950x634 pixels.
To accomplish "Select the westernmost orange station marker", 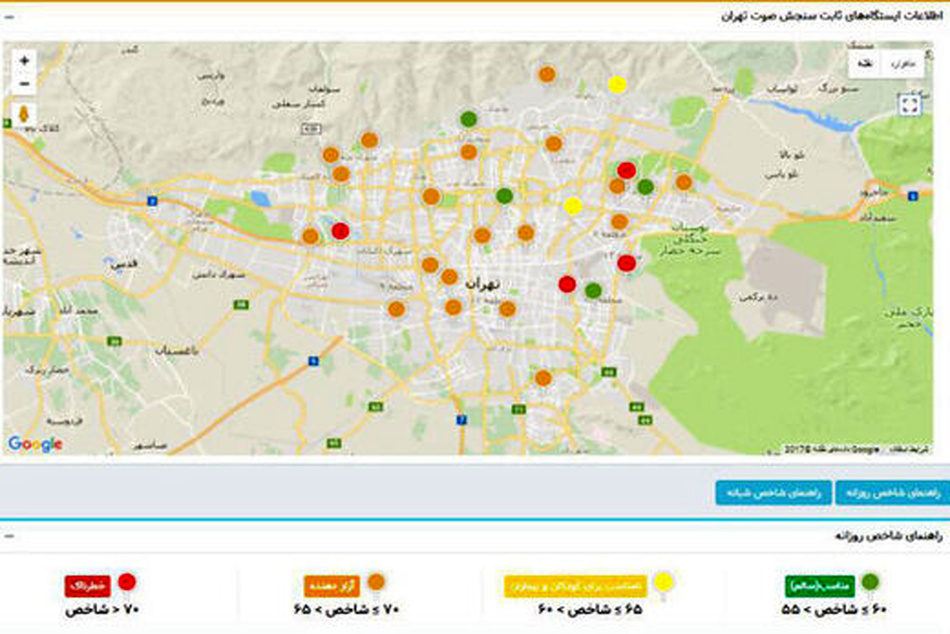I will pos(310,236).
